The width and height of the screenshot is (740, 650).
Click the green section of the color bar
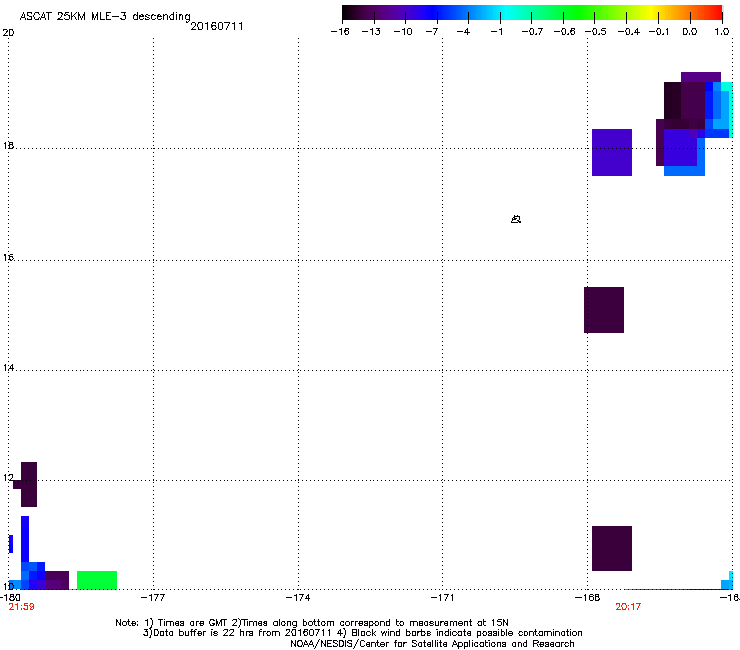(578, 12)
